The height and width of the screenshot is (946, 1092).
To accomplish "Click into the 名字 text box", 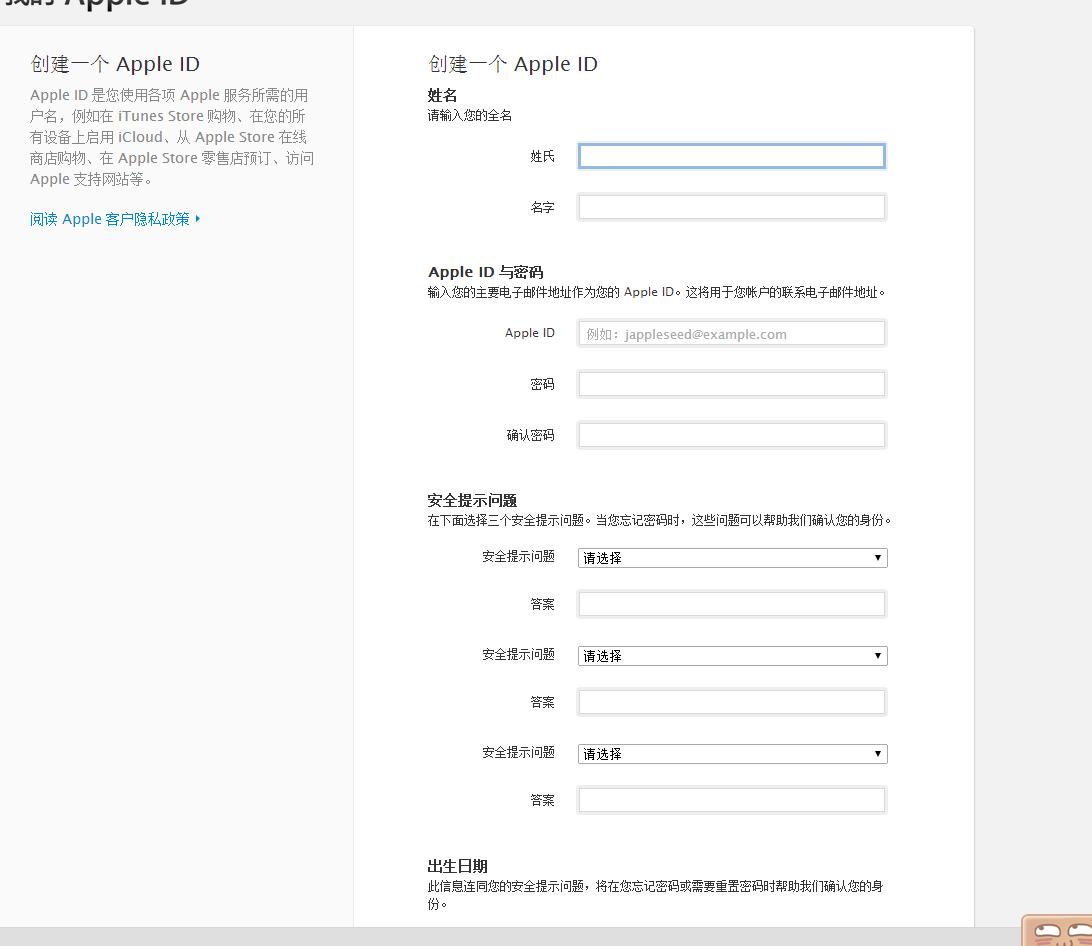I will coord(731,207).
